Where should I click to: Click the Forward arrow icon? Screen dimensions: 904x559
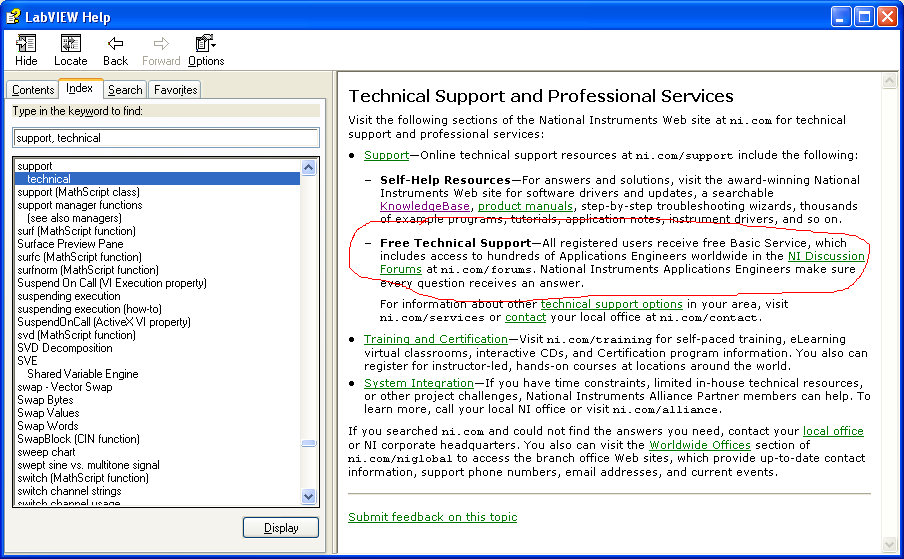click(x=161, y=43)
